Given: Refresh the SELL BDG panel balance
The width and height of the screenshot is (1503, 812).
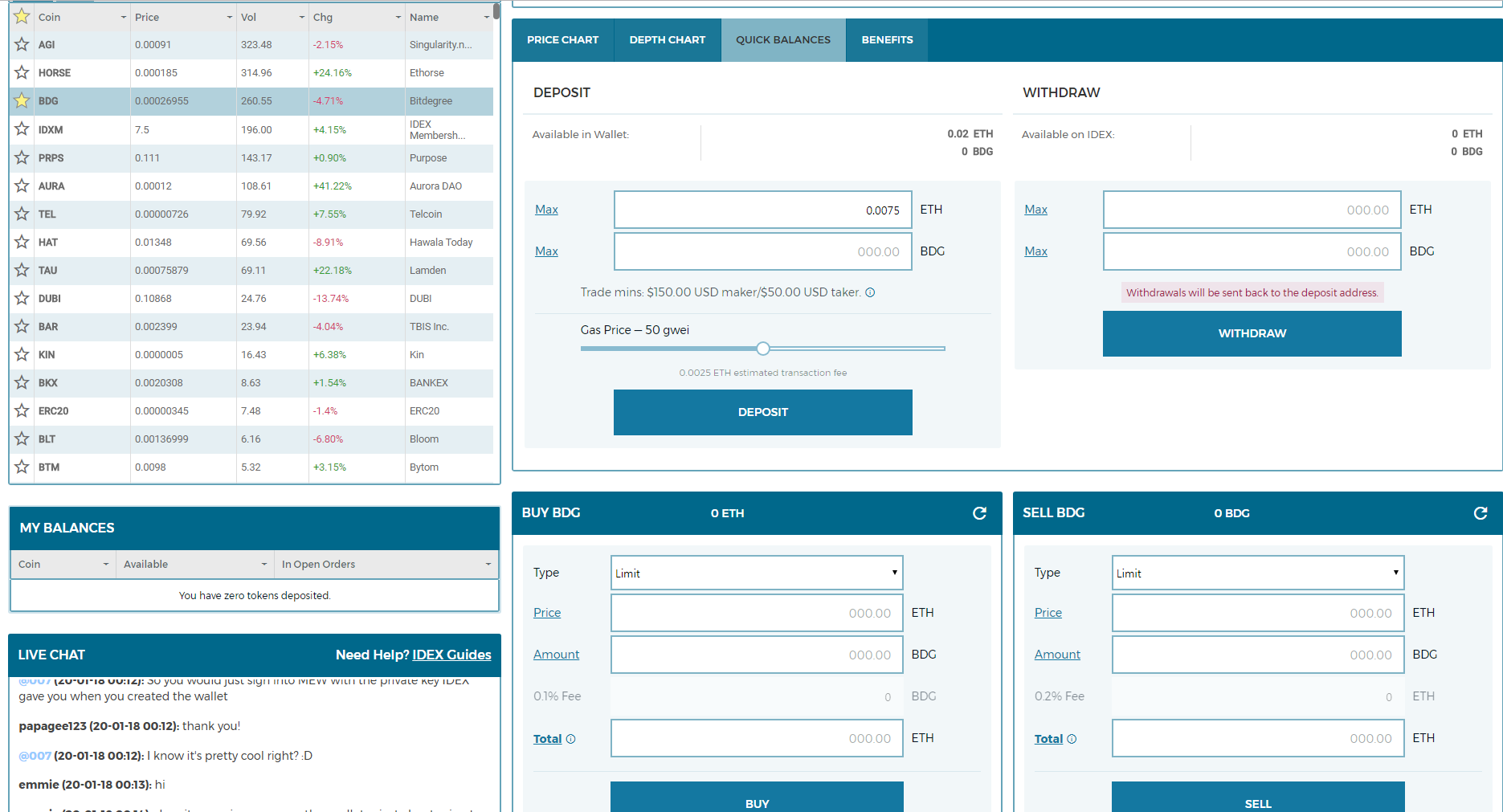Looking at the screenshot, I should pyautogui.click(x=1481, y=513).
